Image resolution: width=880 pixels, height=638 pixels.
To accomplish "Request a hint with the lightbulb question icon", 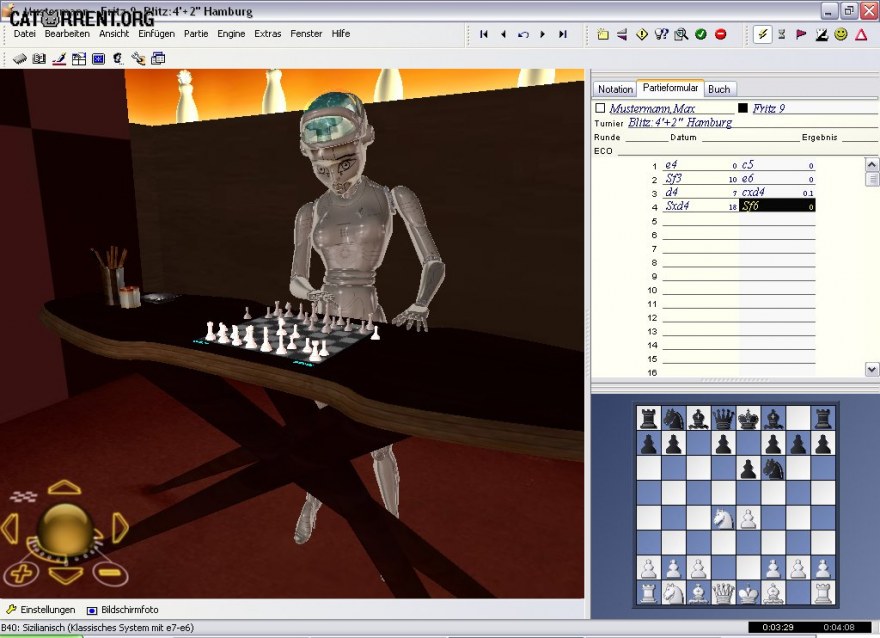I will pos(662,34).
